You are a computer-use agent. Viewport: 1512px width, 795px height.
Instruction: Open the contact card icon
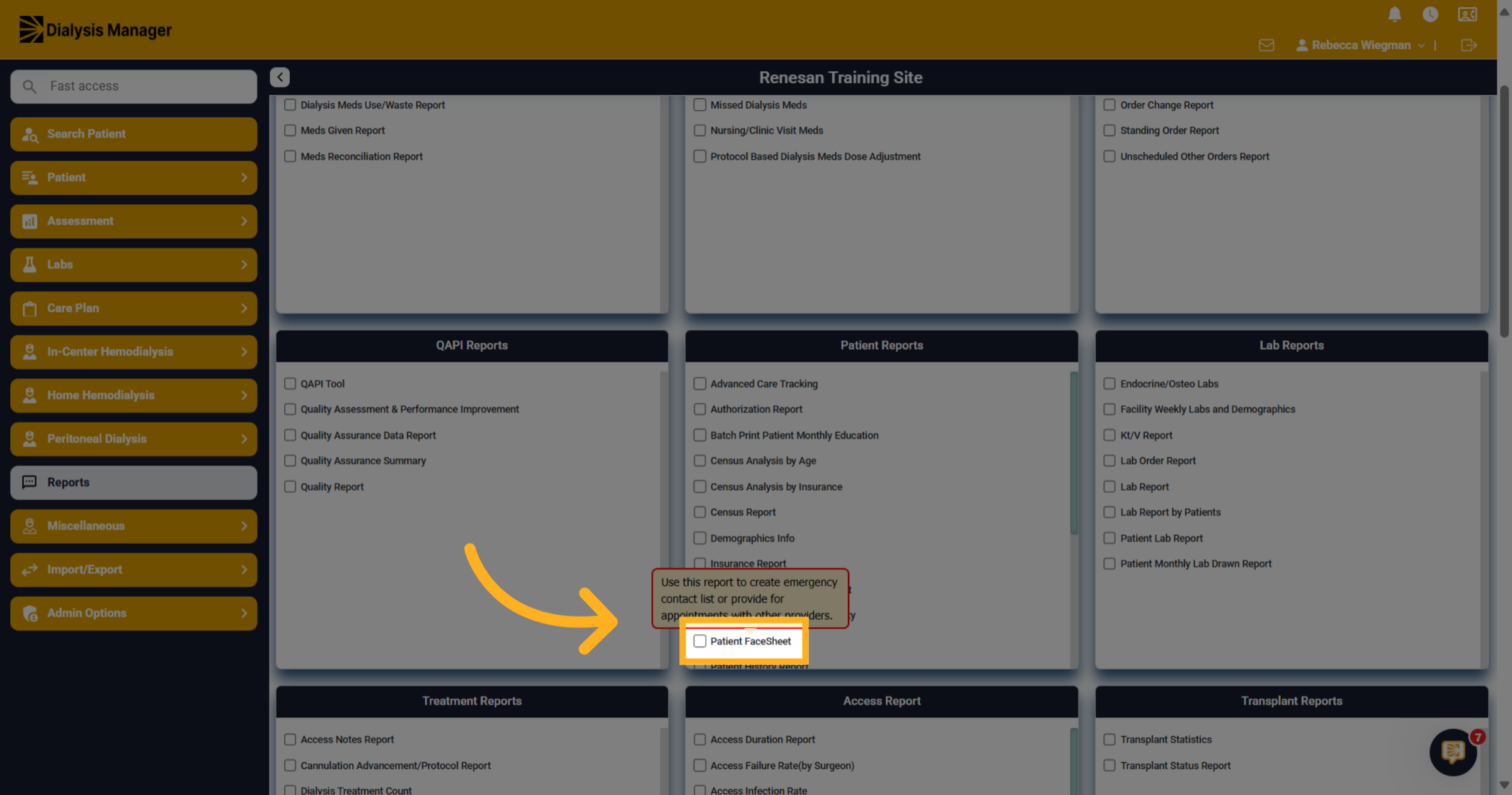tap(1467, 14)
